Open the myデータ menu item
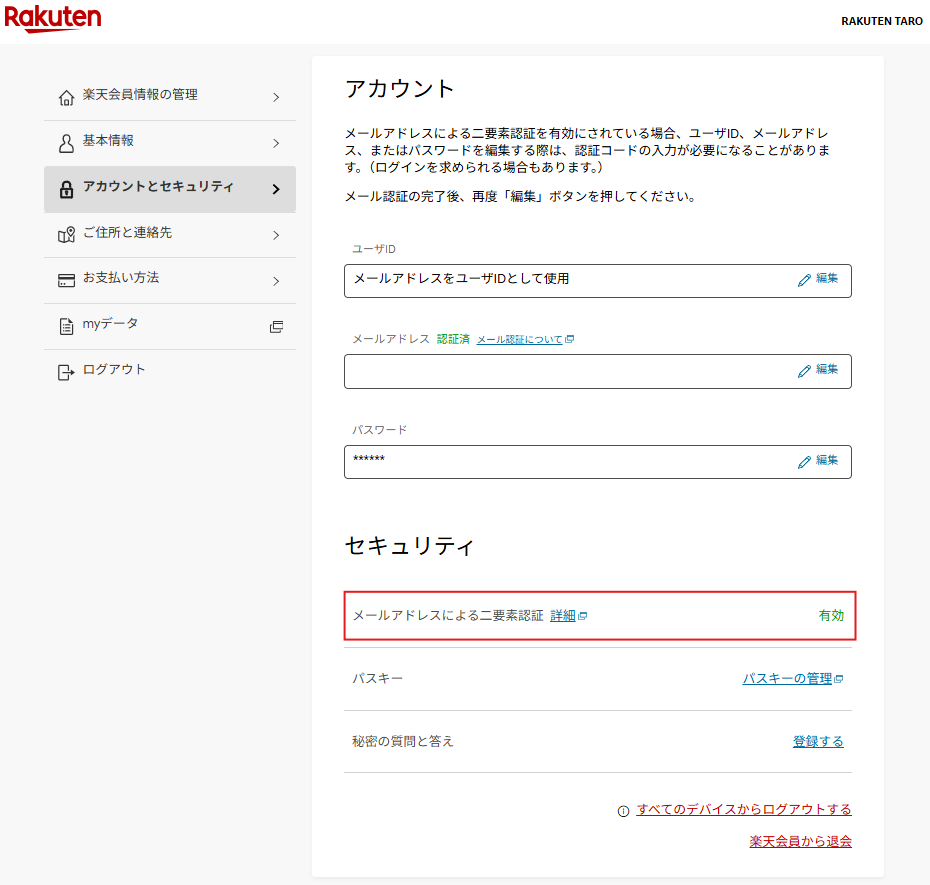 click(170, 326)
